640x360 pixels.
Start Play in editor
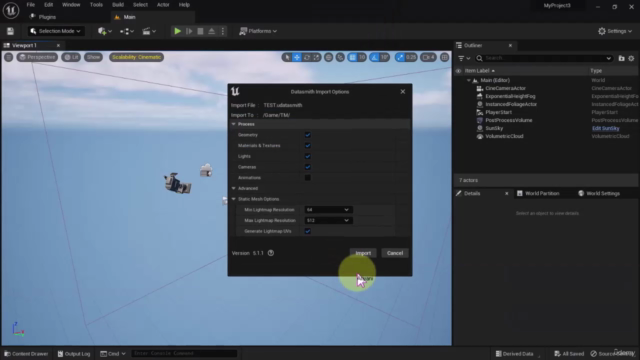tap(177, 31)
